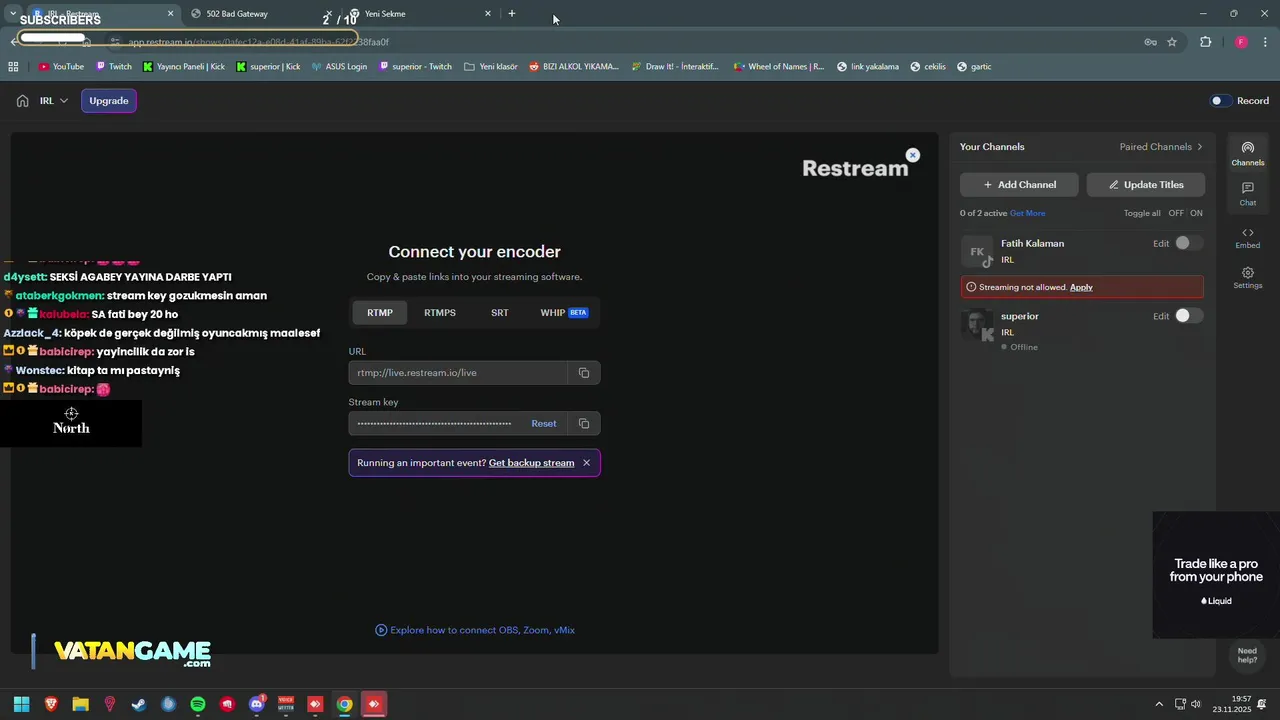Toggle the Record switch
Screen dimensions: 1280x720
click(x=1221, y=101)
